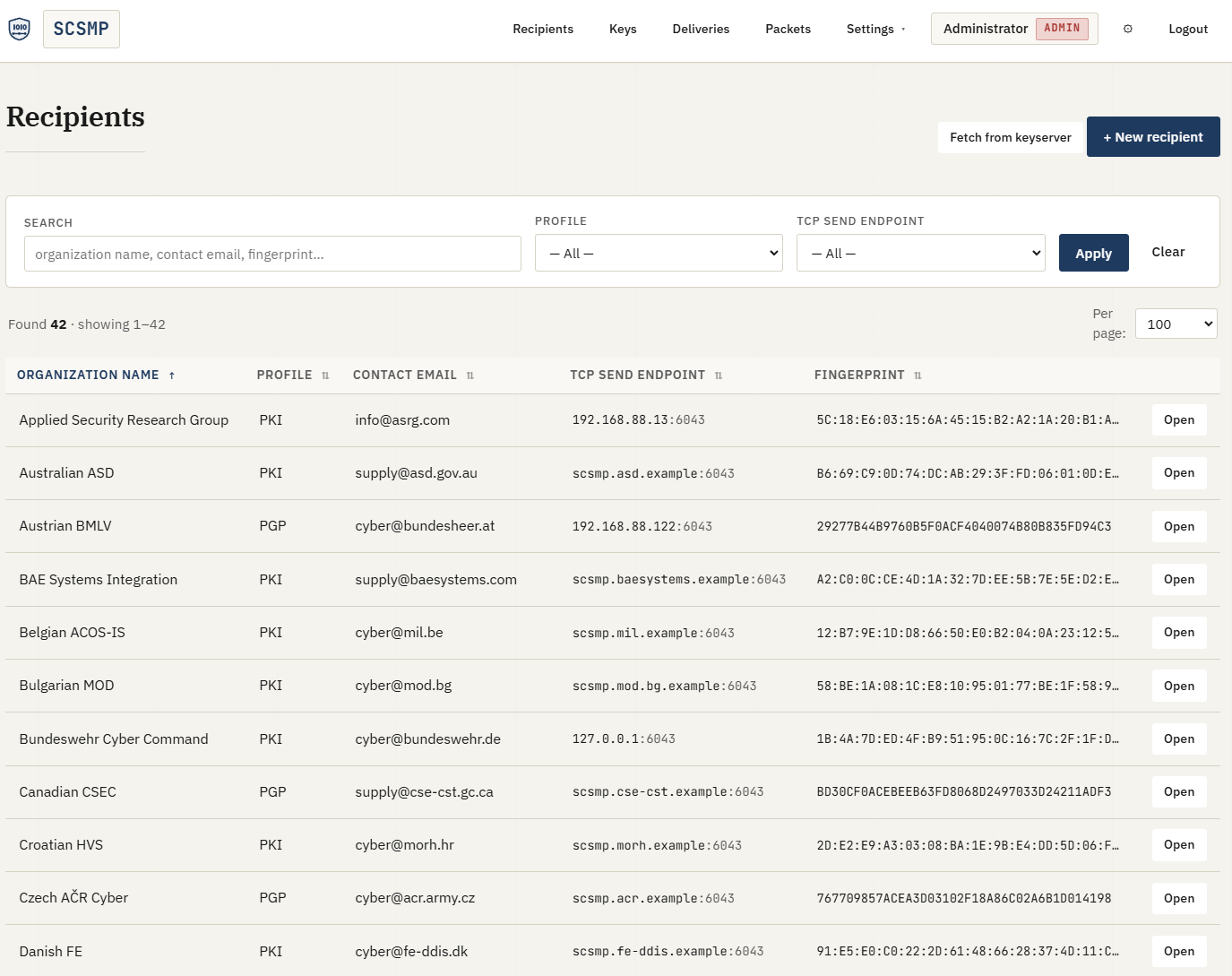Screen dimensions: 1232x976
Task: Apply the search filters
Action: click(x=1093, y=253)
